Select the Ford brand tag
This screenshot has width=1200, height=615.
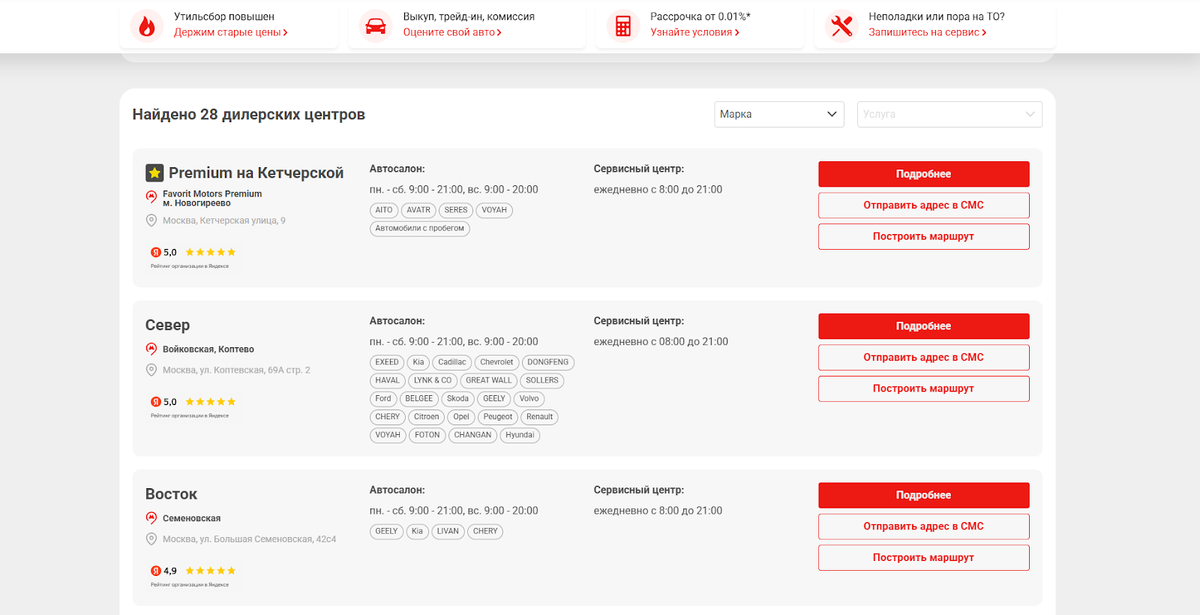click(x=383, y=398)
